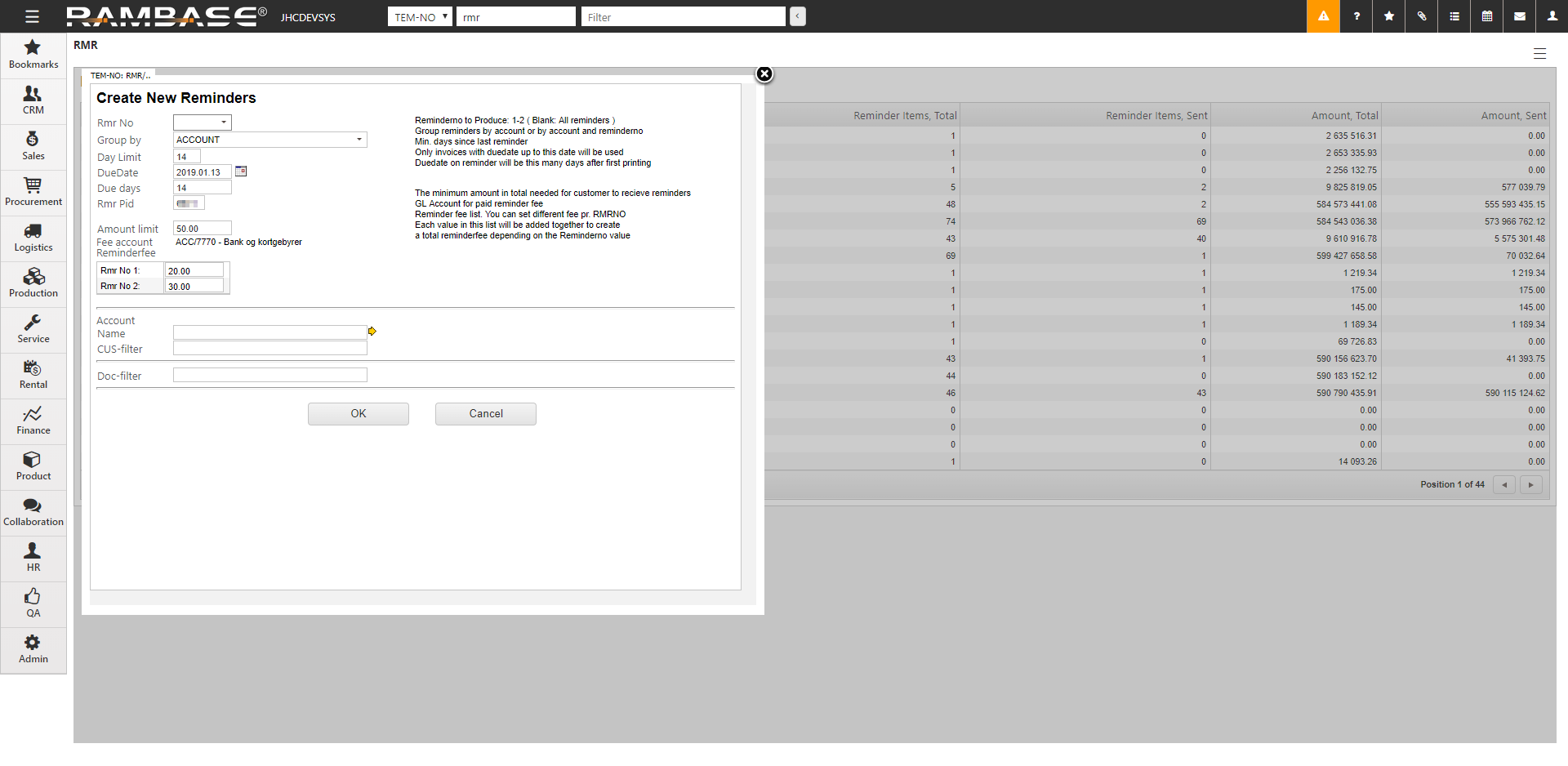Cancel the Create New Reminders dialog
This screenshot has width=1568, height=766.
click(x=486, y=414)
